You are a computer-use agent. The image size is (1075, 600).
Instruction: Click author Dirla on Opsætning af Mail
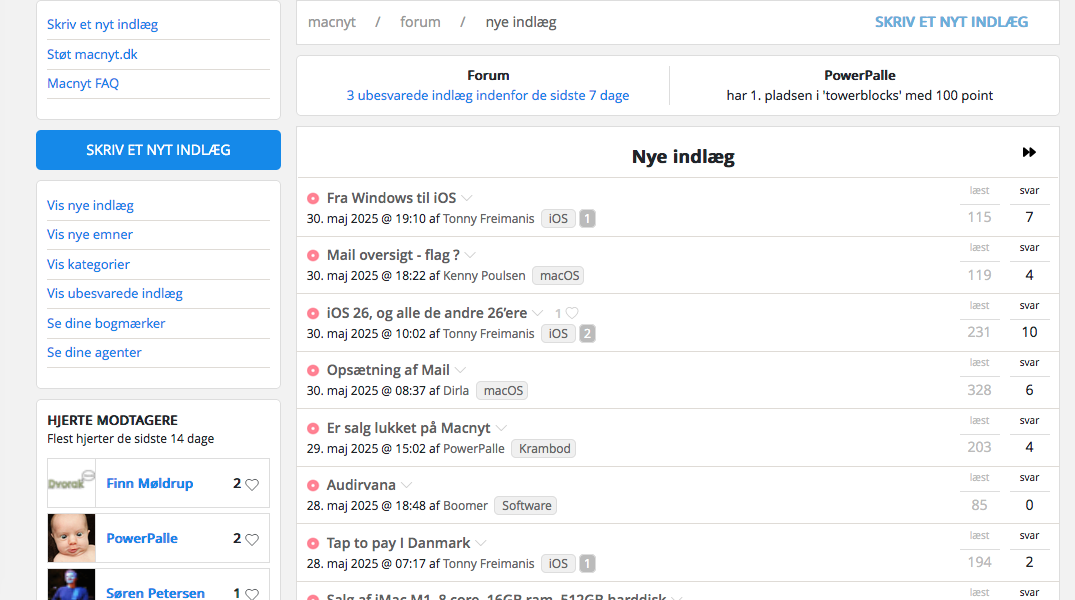(456, 391)
